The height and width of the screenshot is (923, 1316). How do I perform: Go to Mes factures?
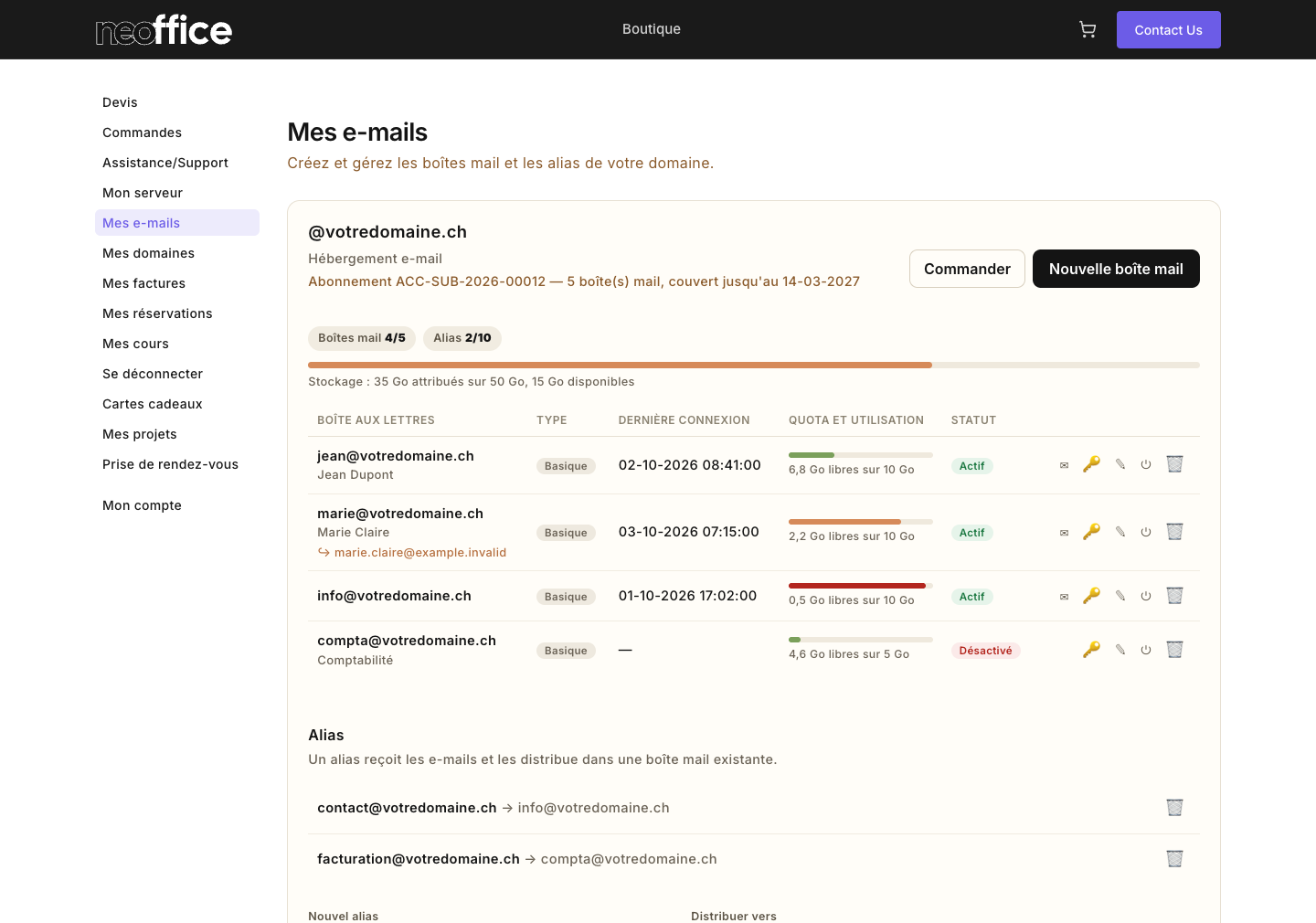click(177, 283)
